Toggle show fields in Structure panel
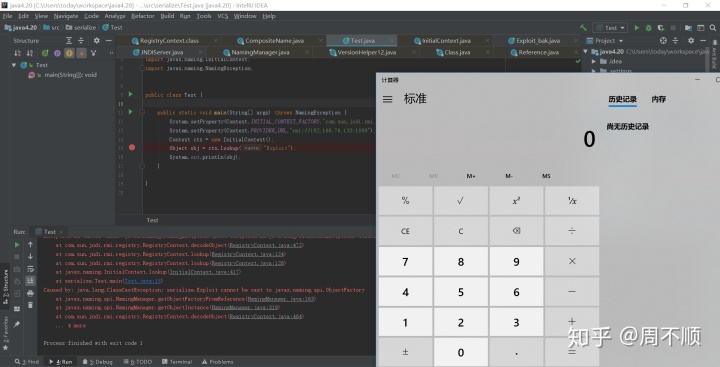The height and width of the screenshot is (367, 720). click(x=69, y=53)
